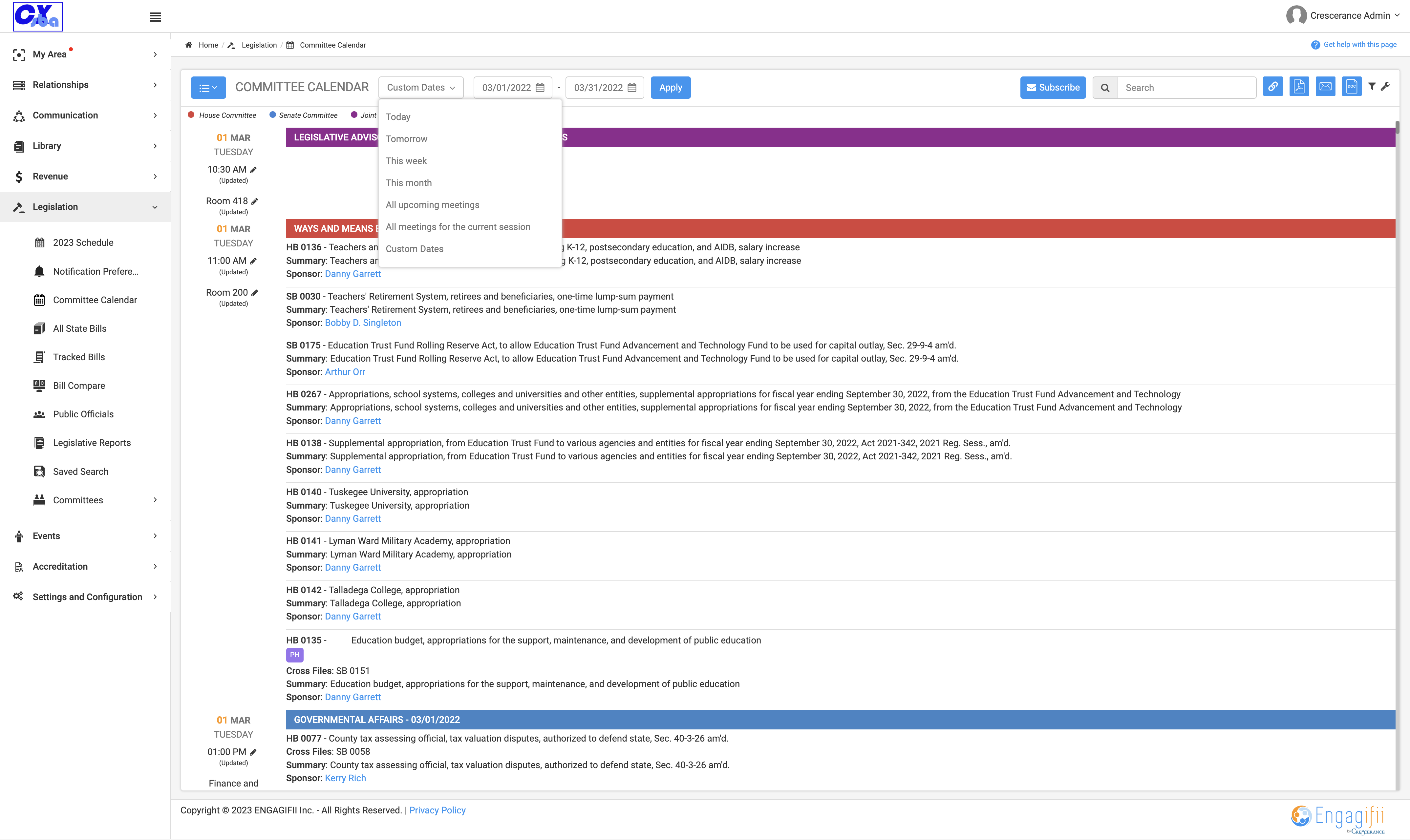The image size is (1410, 840).
Task: Expand Settings and Configuration menu
Action: [85, 597]
